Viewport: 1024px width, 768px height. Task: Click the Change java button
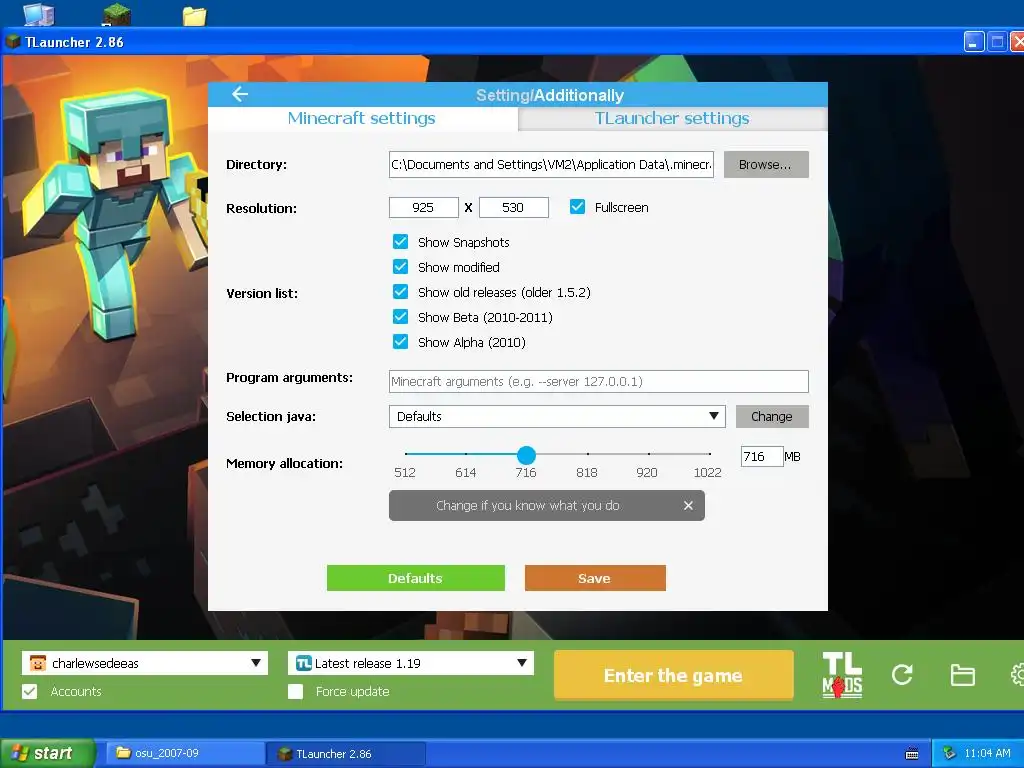772,417
